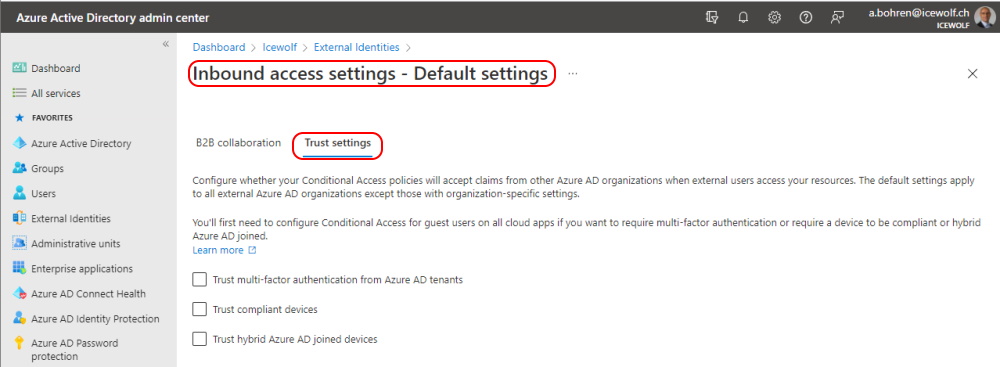Switch to the B2B collaboration tab
Viewport: 1000px width, 367px height.
tap(239, 143)
